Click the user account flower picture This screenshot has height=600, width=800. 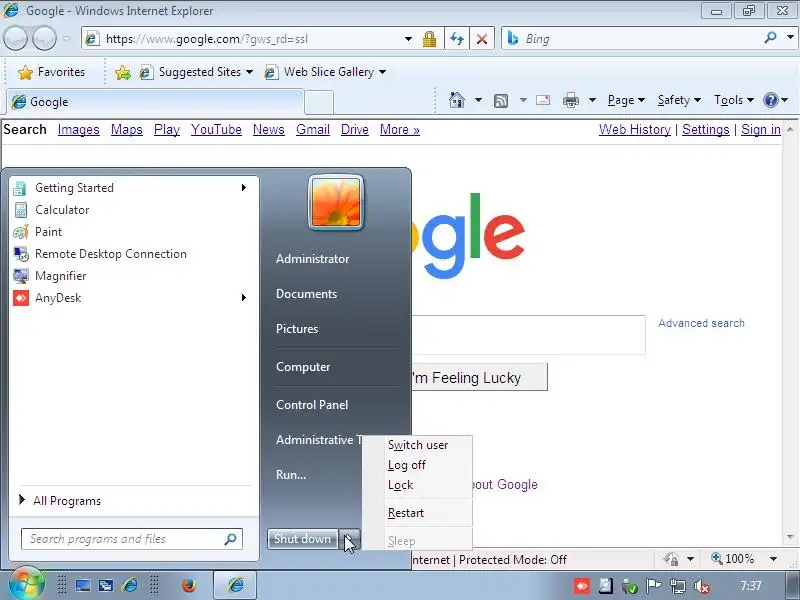[x=336, y=202]
